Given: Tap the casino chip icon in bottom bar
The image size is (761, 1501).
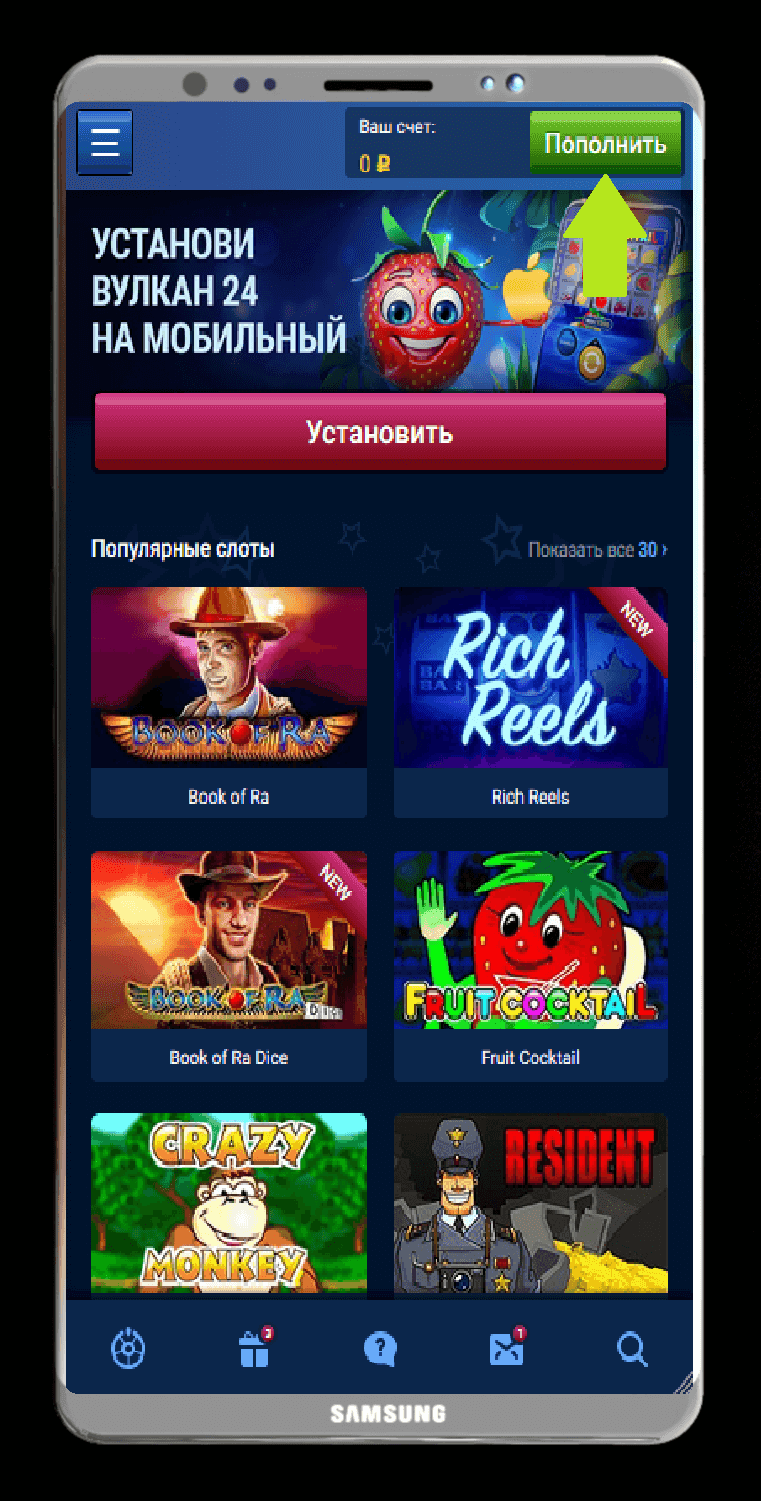Looking at the screenshot, I should click(128, 1349).
